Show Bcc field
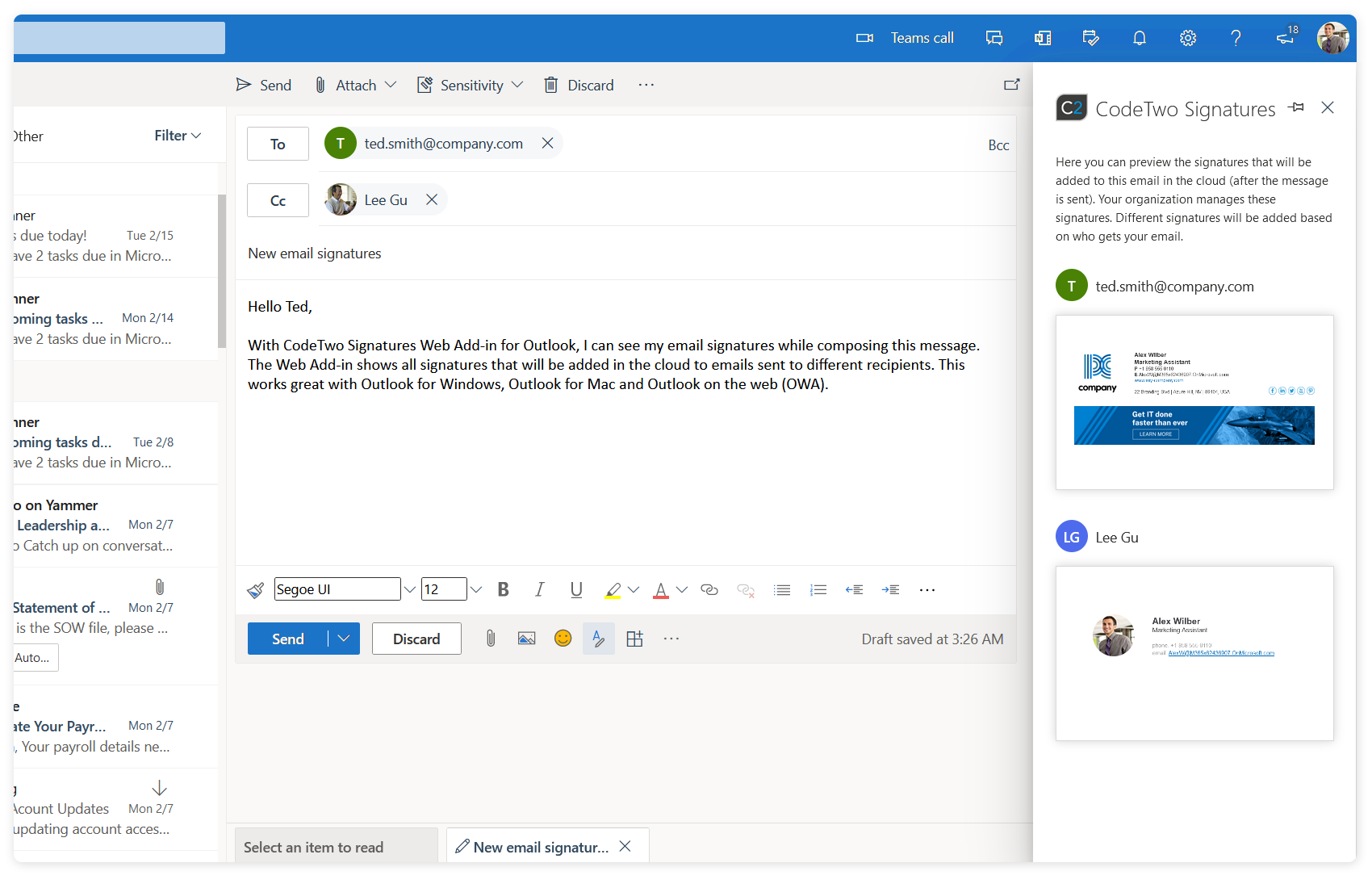Image resolution: width=1372 pixels, height=888 pixels. coord(998,145)
